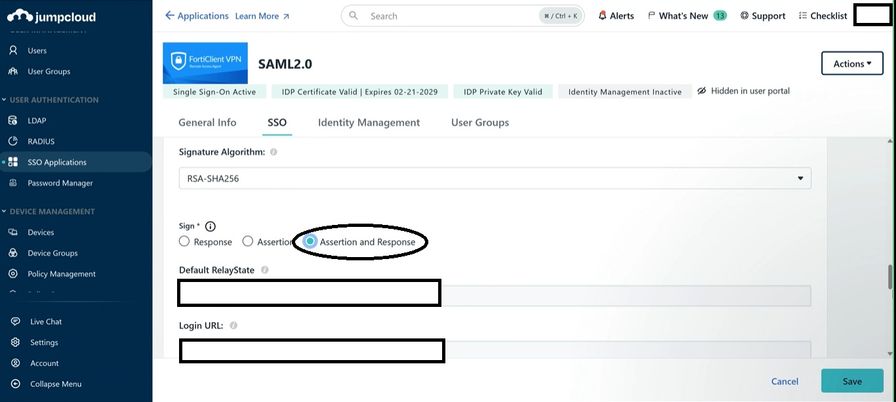Click the Device Groups icon

[14, 253]
